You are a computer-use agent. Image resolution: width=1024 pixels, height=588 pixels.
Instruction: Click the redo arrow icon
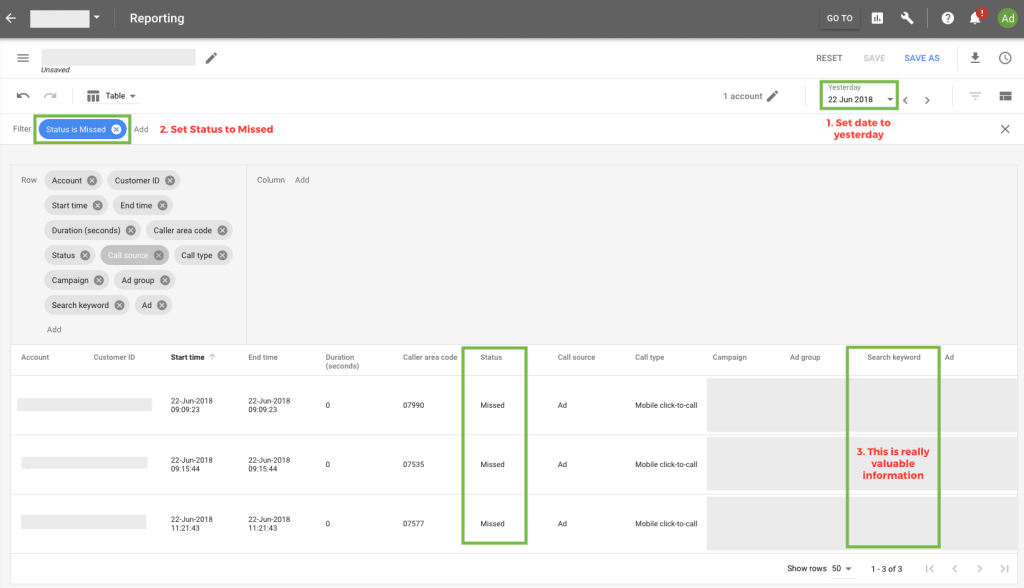coord(47,95)
